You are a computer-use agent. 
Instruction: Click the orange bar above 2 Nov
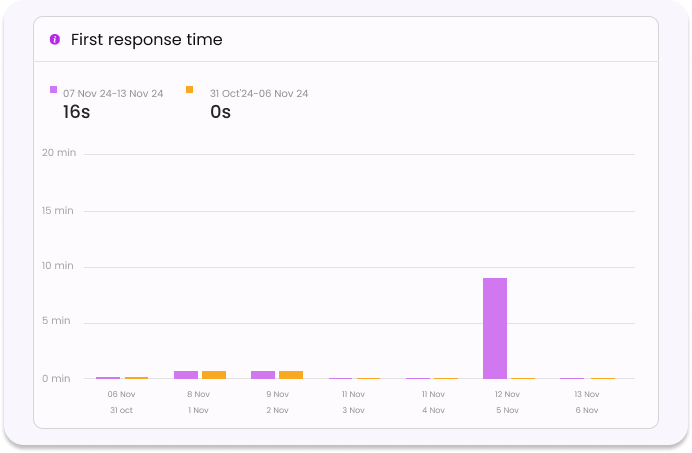291,375
